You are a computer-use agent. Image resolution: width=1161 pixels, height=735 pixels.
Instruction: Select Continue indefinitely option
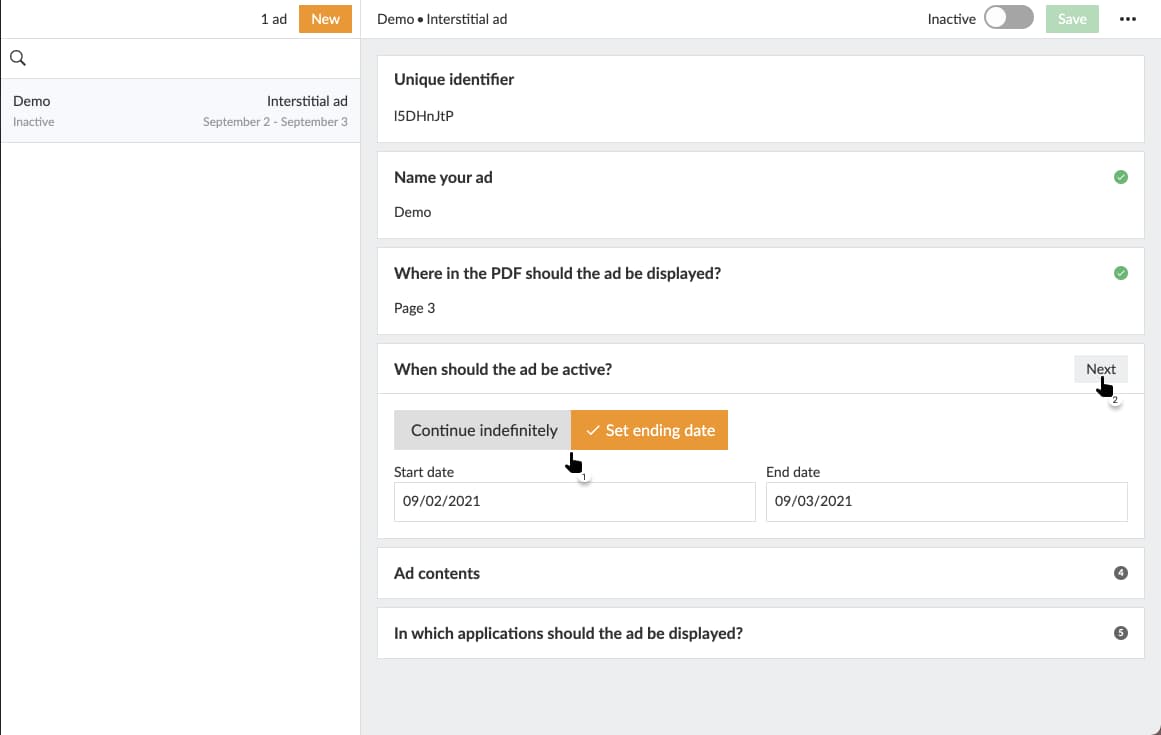(483, 430)
